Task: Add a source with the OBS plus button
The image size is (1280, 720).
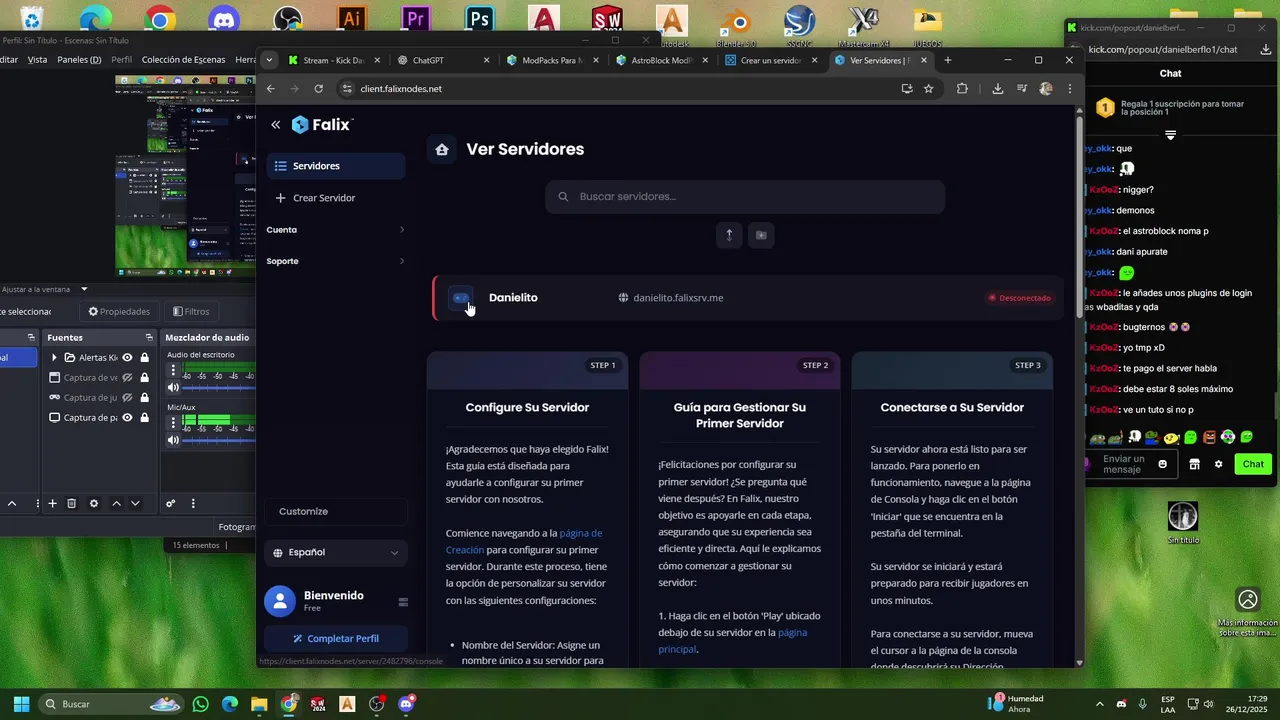Action: tap(53, 504)
